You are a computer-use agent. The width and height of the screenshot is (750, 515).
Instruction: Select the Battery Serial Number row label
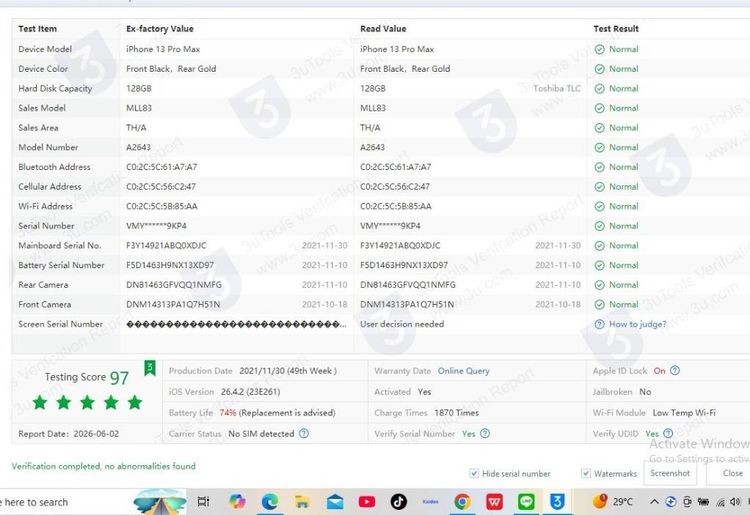pos(61,265)
